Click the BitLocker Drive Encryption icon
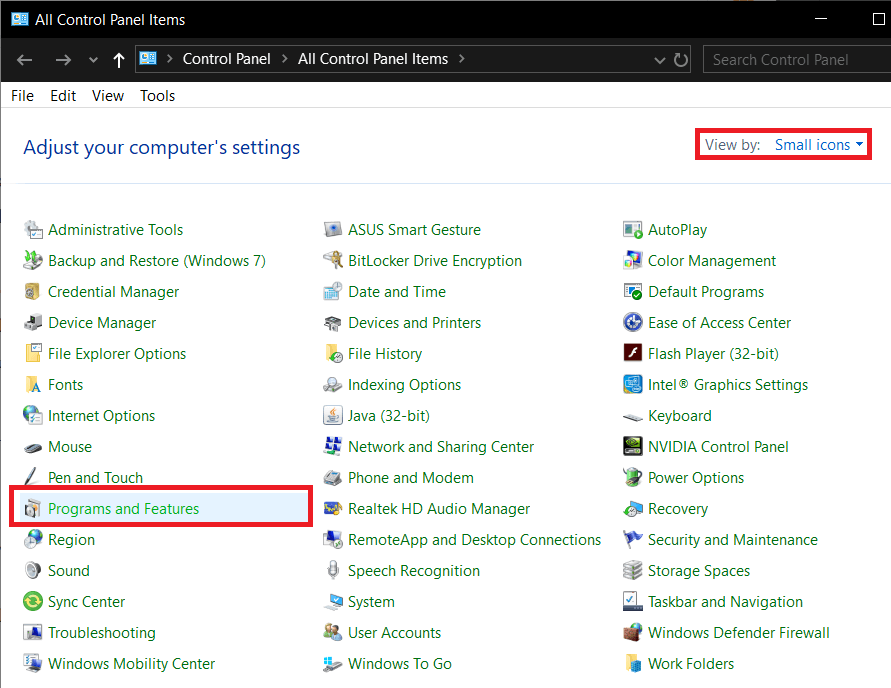 tap(333, 261)
